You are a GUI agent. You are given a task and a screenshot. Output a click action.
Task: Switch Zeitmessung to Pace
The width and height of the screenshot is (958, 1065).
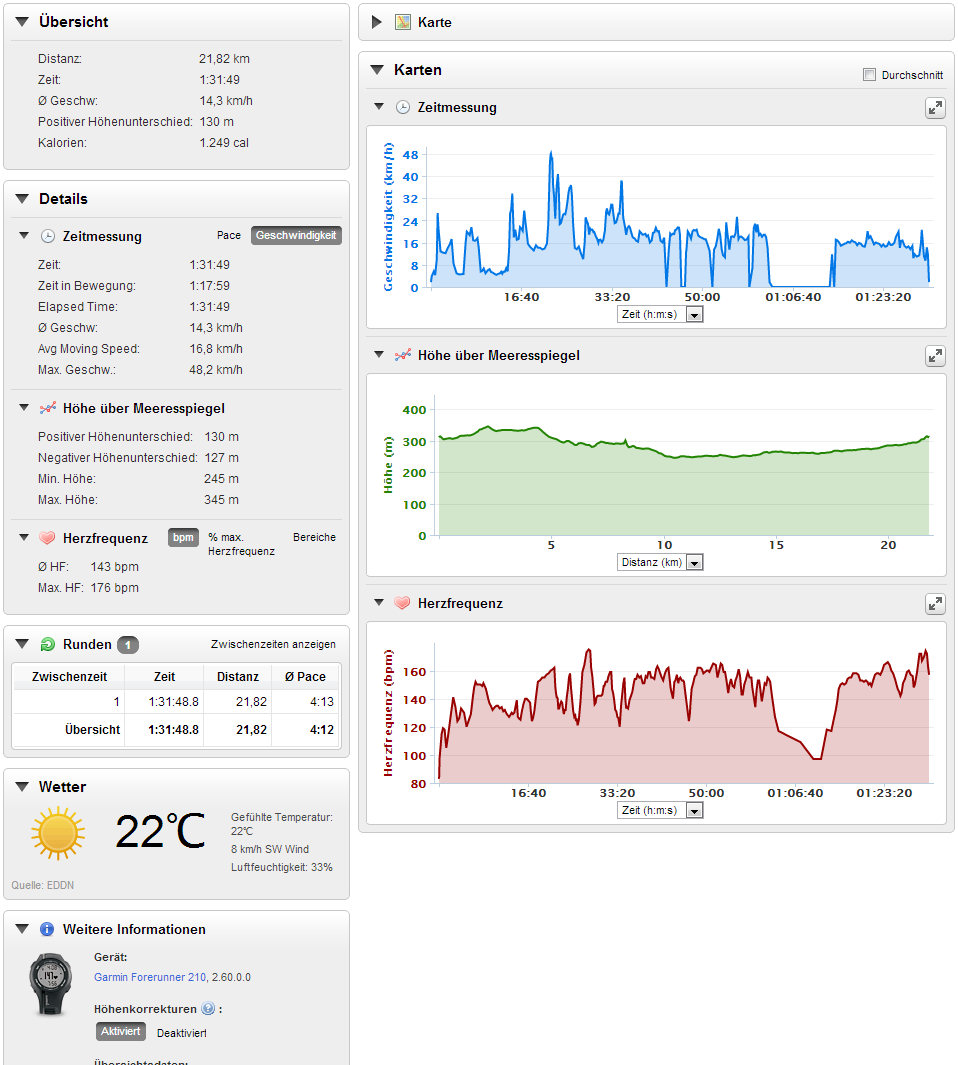click(x=229, y=236)
